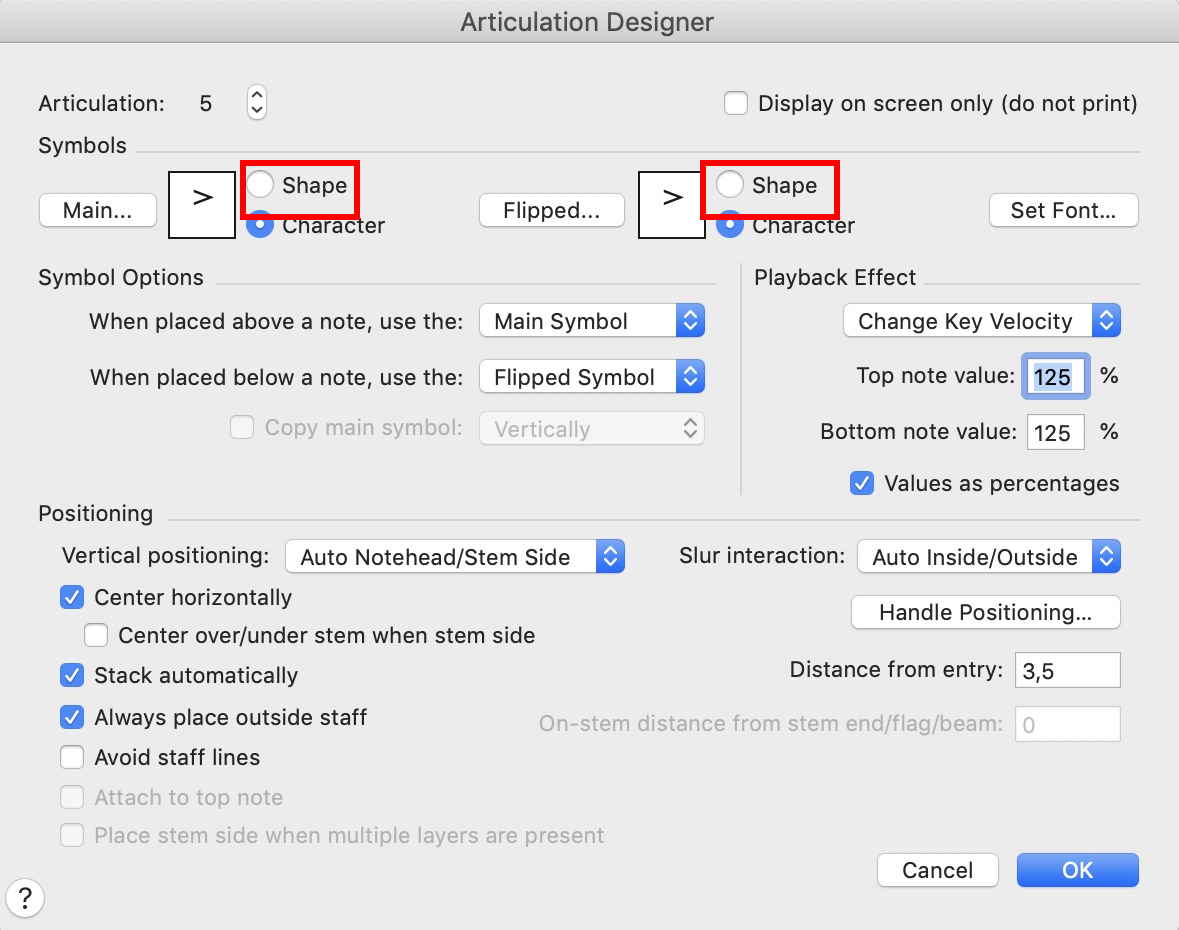Open the 'When placed below a note' dropdown
The width and height of the screenshot is (1179, 930).
[x=592, y=377]
